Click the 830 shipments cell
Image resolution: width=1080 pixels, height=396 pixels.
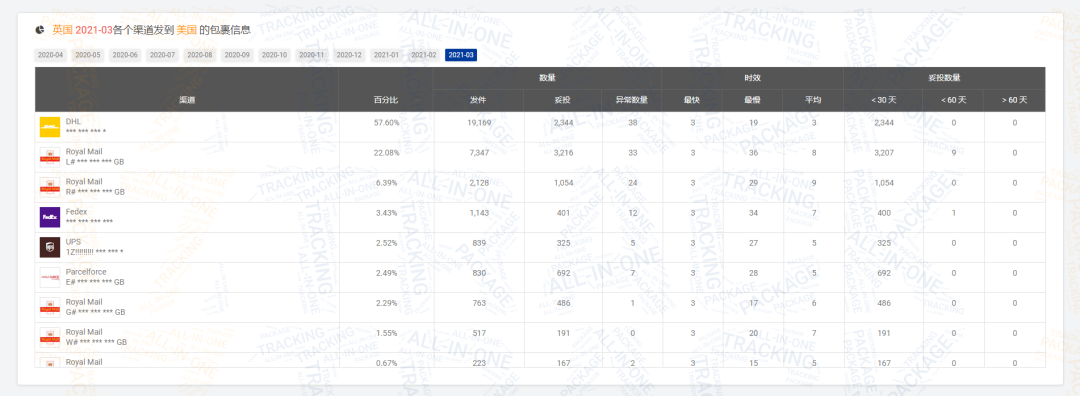click(x=479, y=273)
